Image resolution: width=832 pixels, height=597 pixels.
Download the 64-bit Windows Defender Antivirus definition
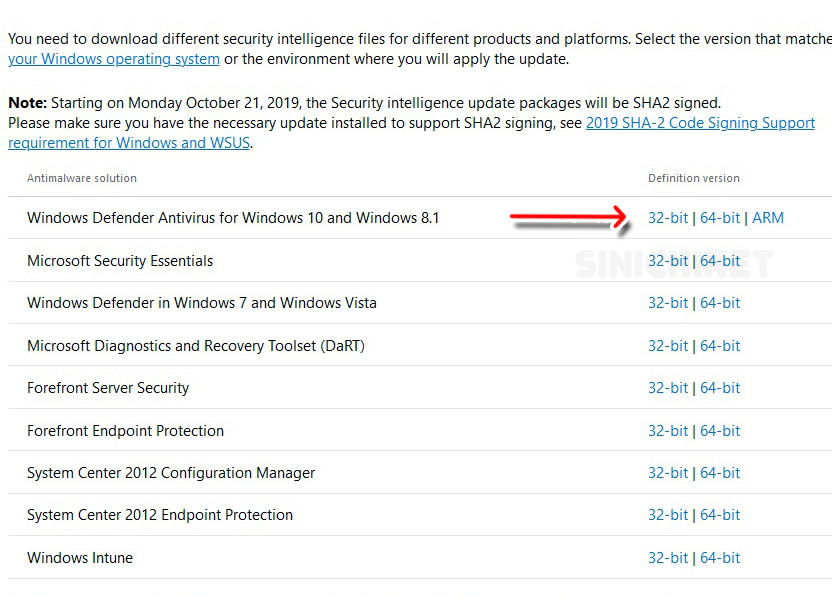[x=720, y=218]
